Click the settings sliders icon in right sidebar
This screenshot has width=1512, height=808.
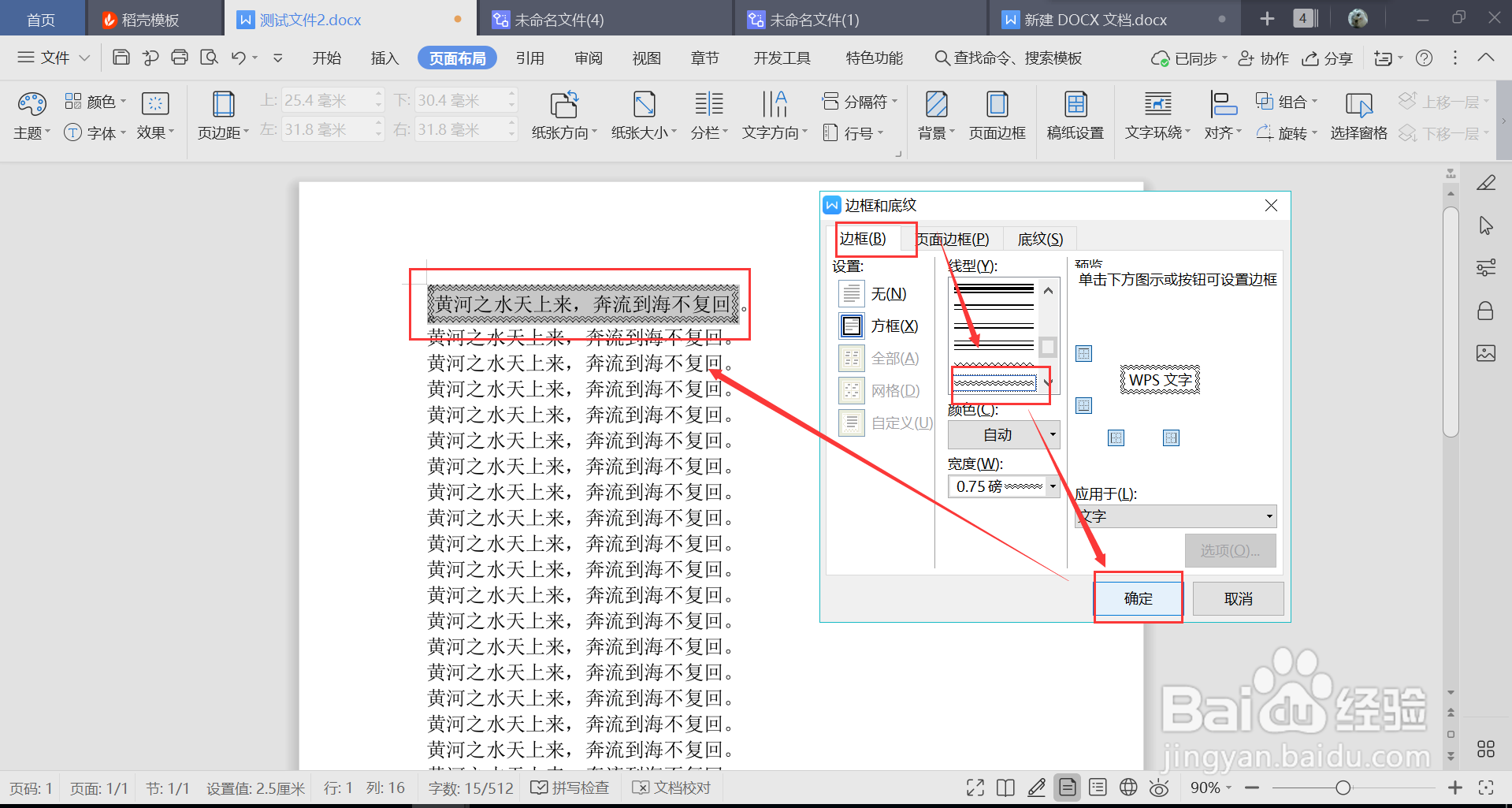[1486, 268]
